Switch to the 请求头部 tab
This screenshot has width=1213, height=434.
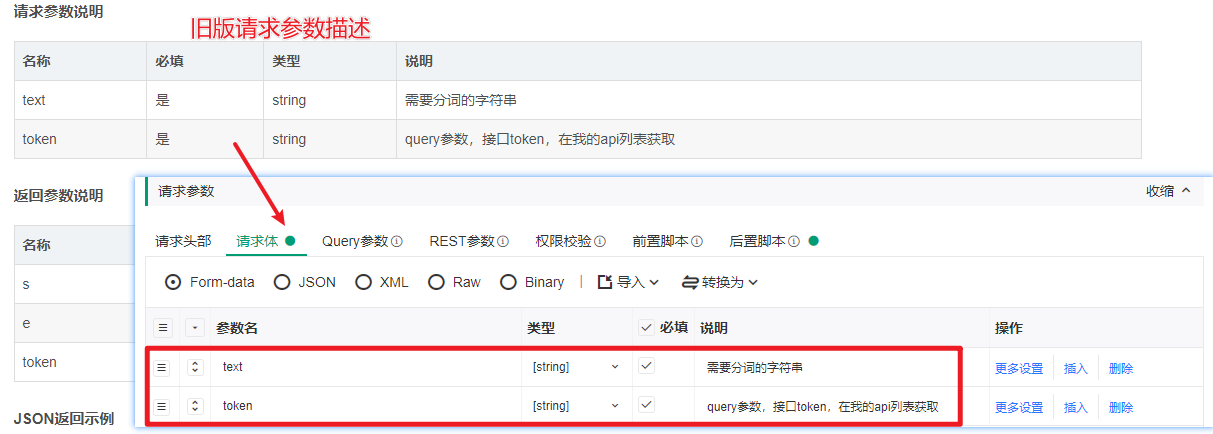point(183,241)
